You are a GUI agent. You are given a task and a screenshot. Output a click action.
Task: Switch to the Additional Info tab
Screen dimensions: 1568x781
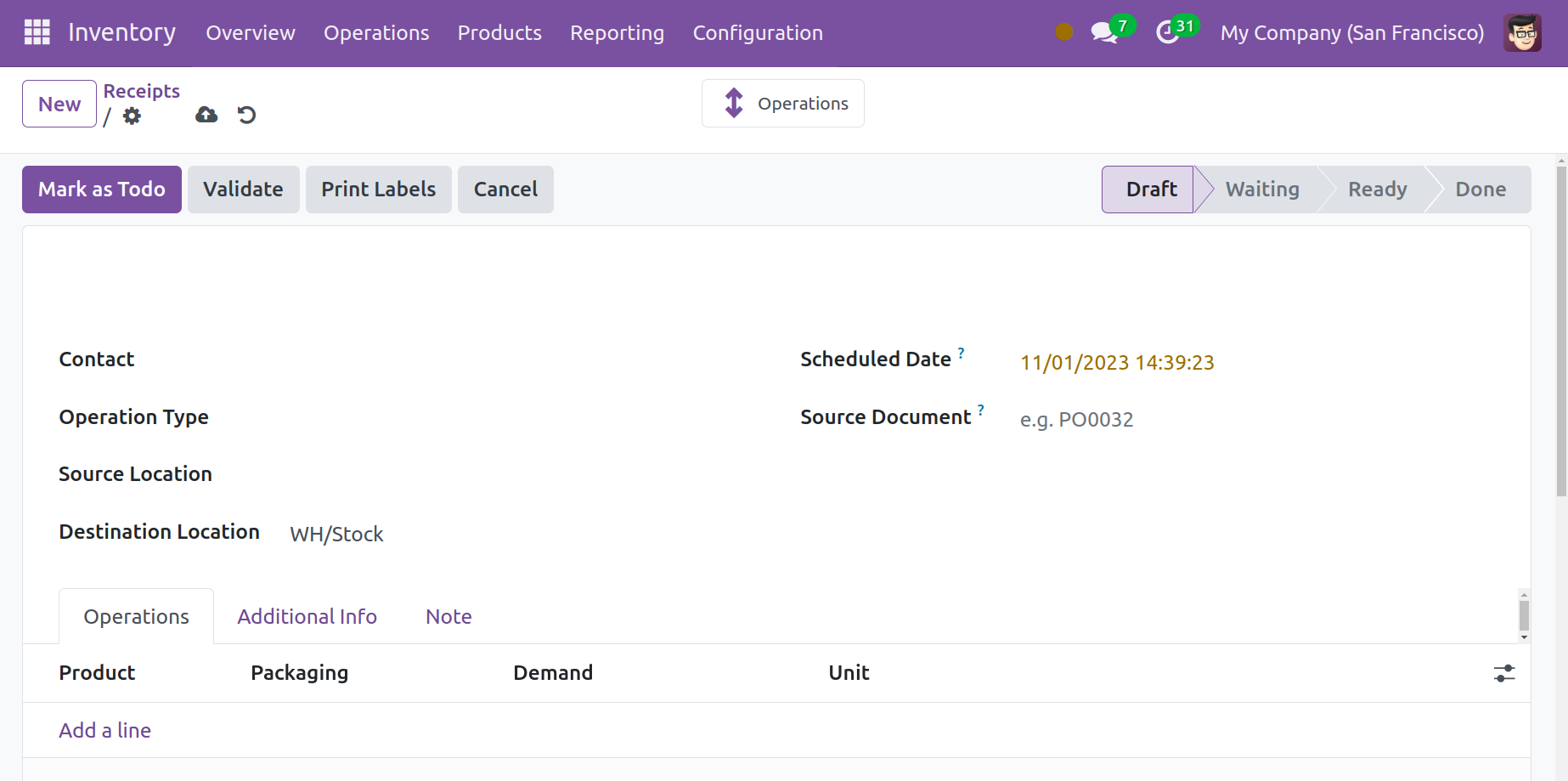[307, 616]
